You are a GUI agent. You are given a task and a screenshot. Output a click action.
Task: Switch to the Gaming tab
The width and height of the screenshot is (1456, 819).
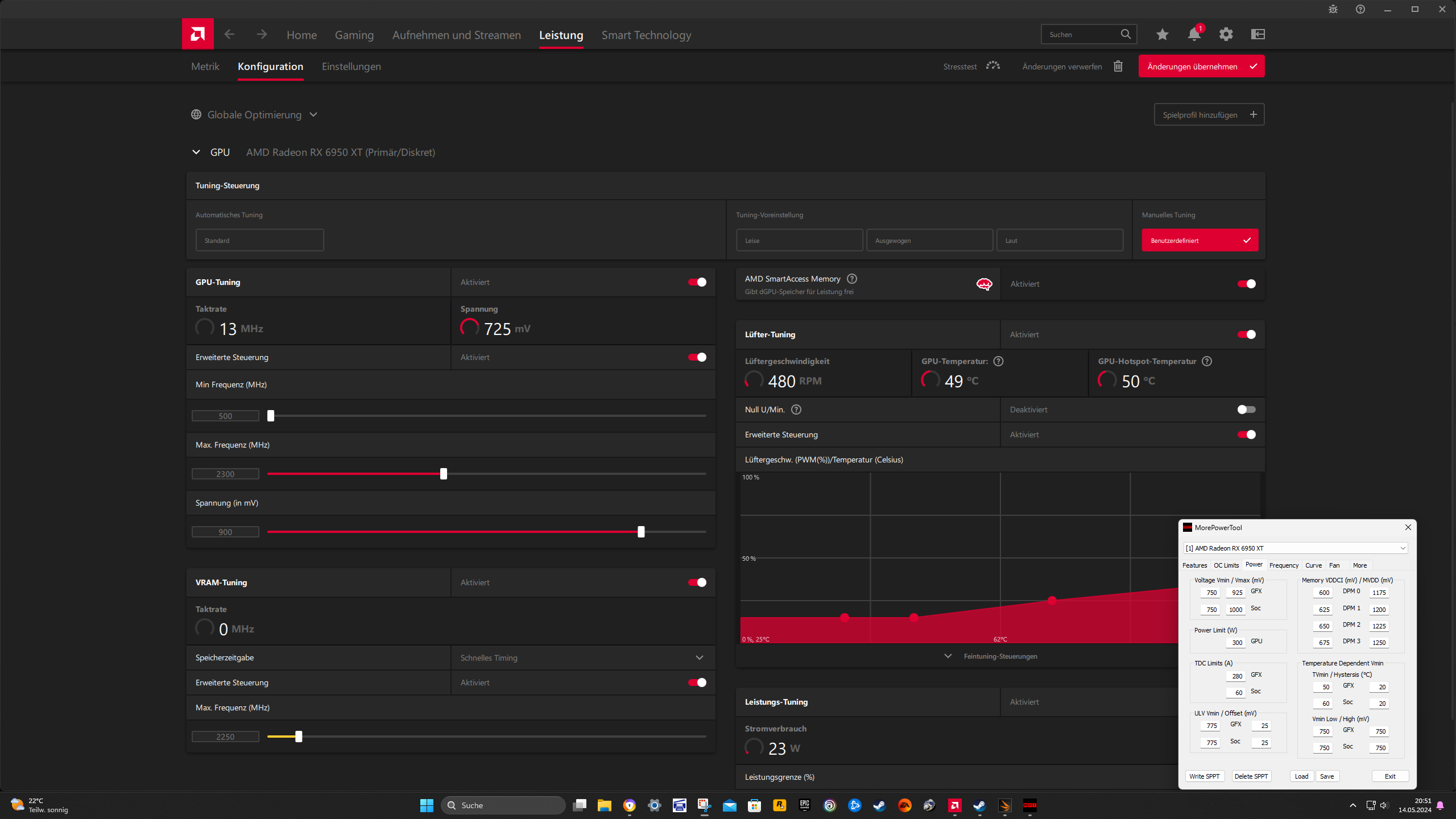(x=354, y=35)
